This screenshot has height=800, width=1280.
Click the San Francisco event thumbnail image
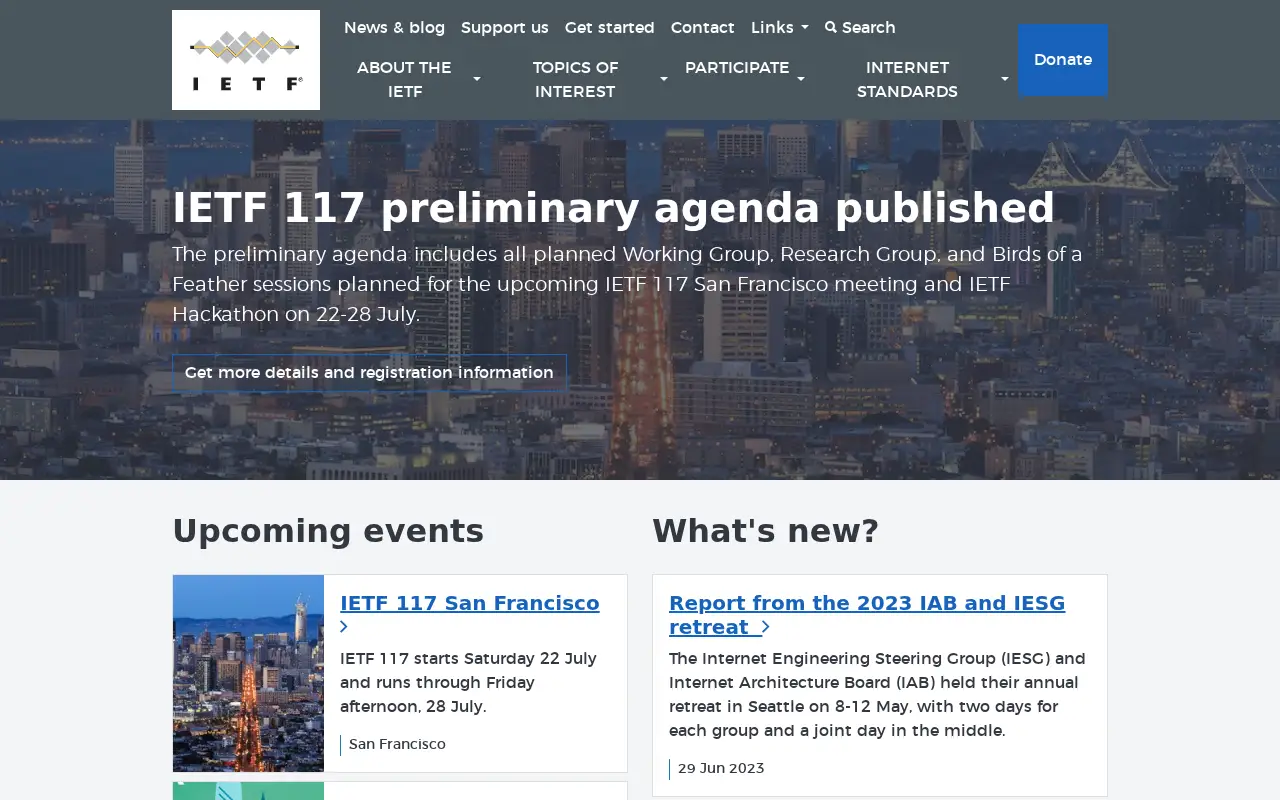click(248, 673)
